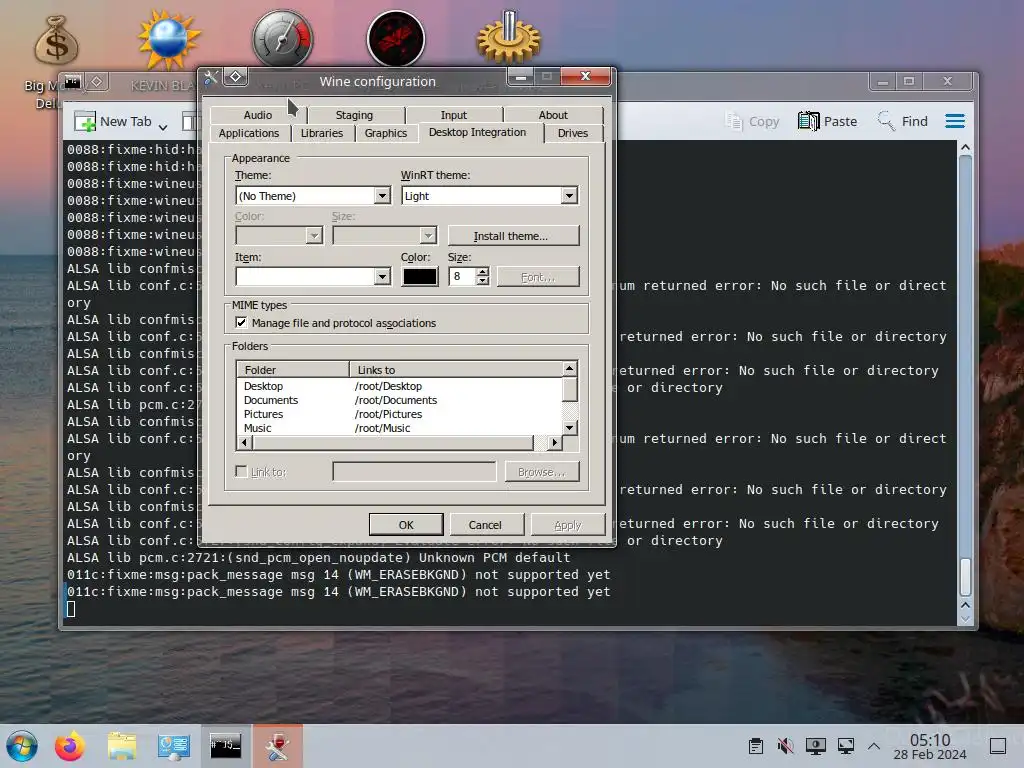Click the terminal window title bar icon
Viewport: 1024px width, 768px height.
point(72,82)
